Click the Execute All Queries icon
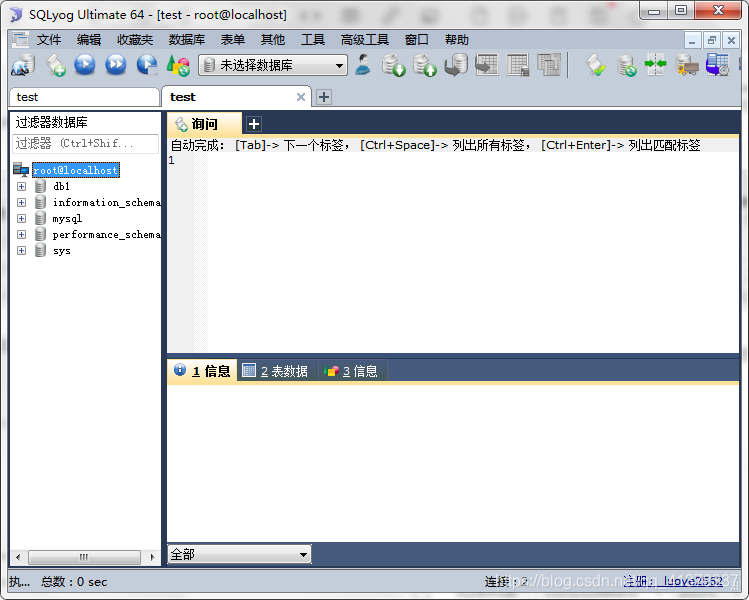The width and height of the screenshot is (749, 600). point(116,64)
